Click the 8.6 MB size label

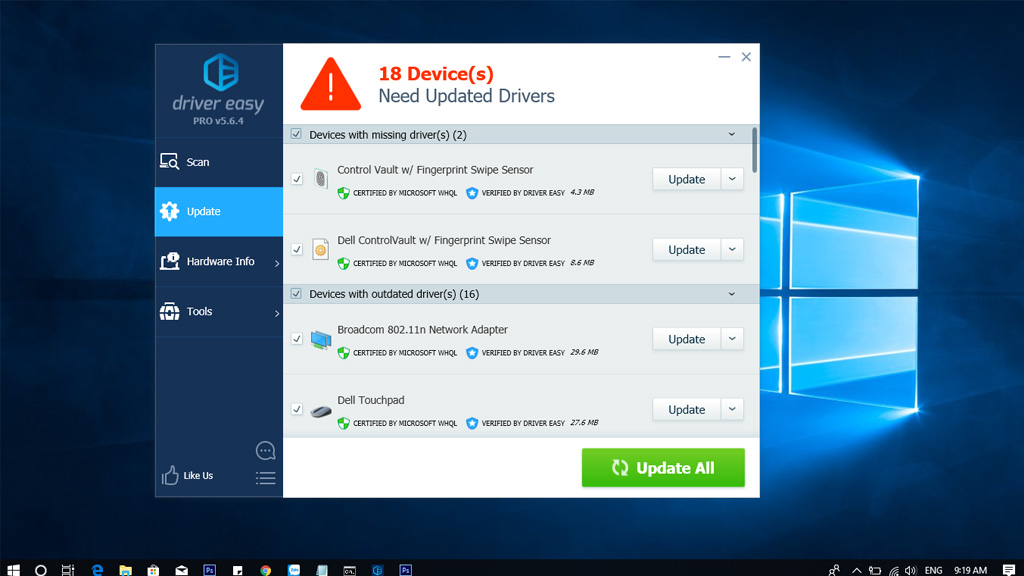coord(582,263)
